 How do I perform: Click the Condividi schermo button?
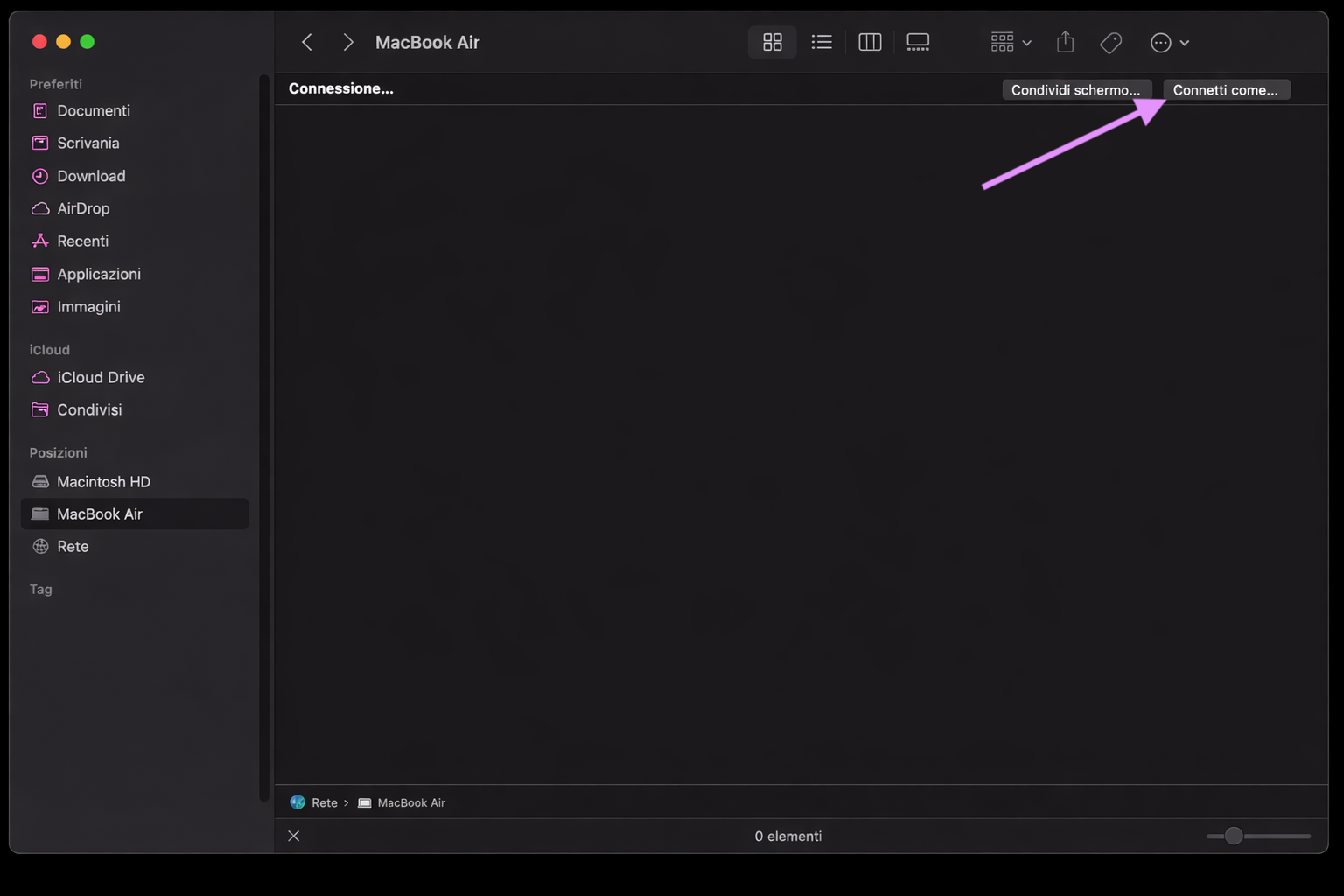pyautogui.click(x=1076, y=89)
